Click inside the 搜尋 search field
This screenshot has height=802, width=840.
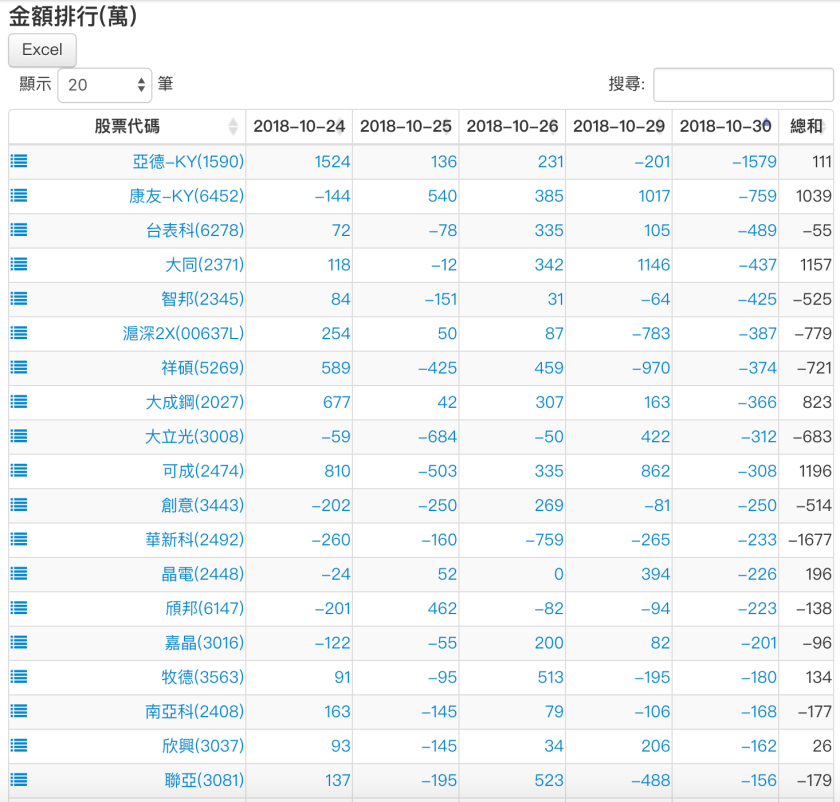742,84
